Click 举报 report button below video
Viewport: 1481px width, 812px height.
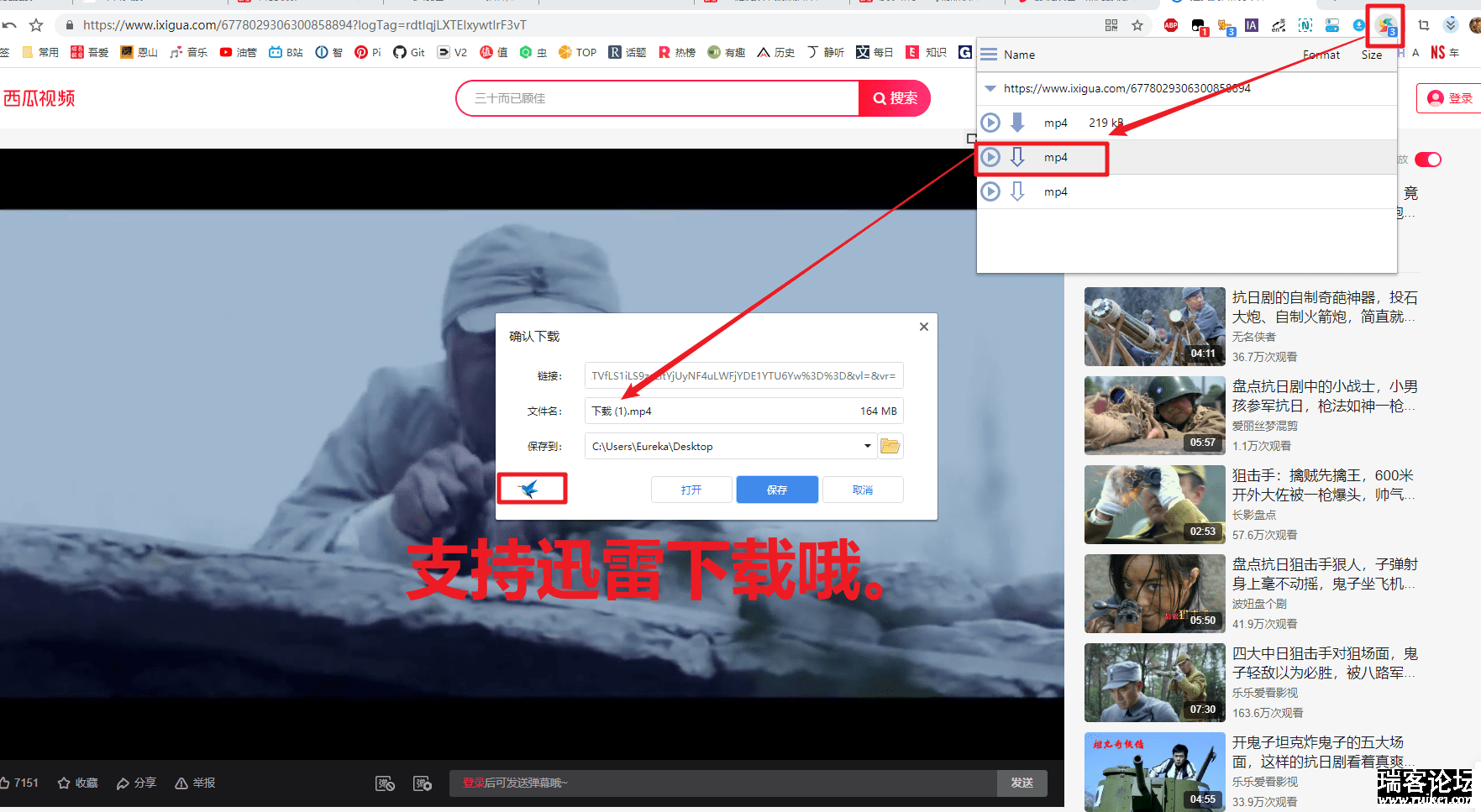(195, 783)
